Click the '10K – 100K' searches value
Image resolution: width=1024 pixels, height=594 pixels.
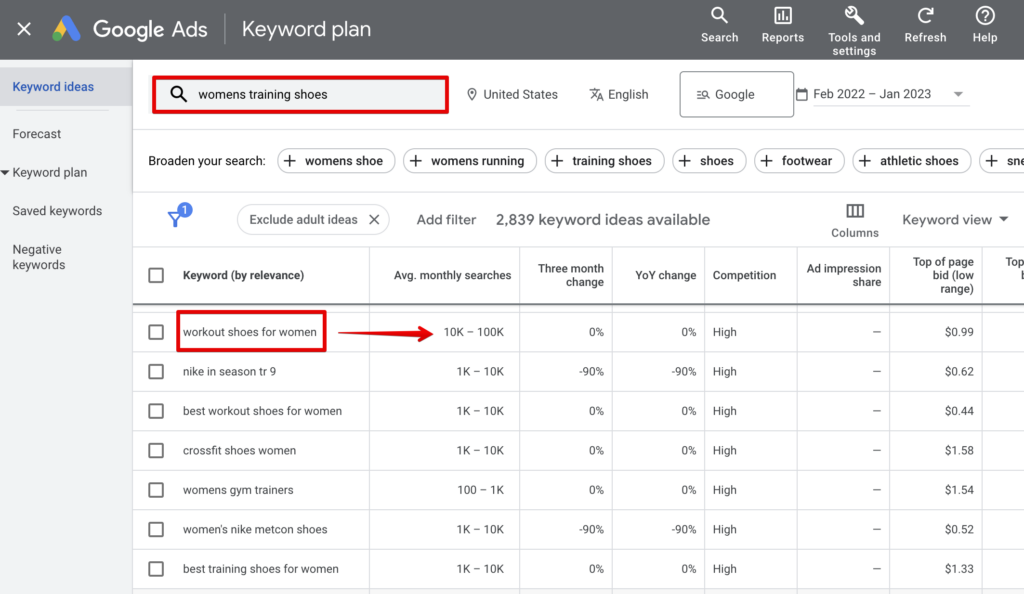pyautogui.click(x=473, y=332)
